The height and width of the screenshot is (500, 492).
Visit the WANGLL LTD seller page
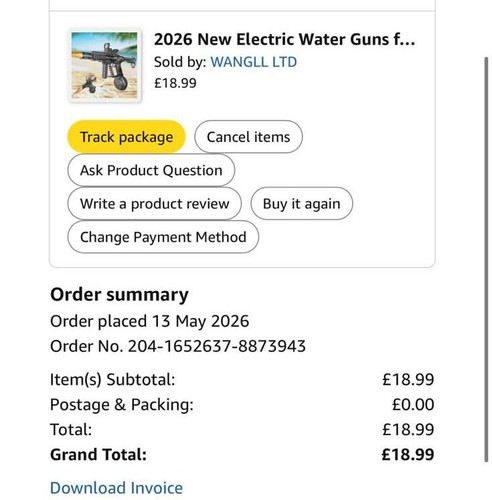(254, 62)
